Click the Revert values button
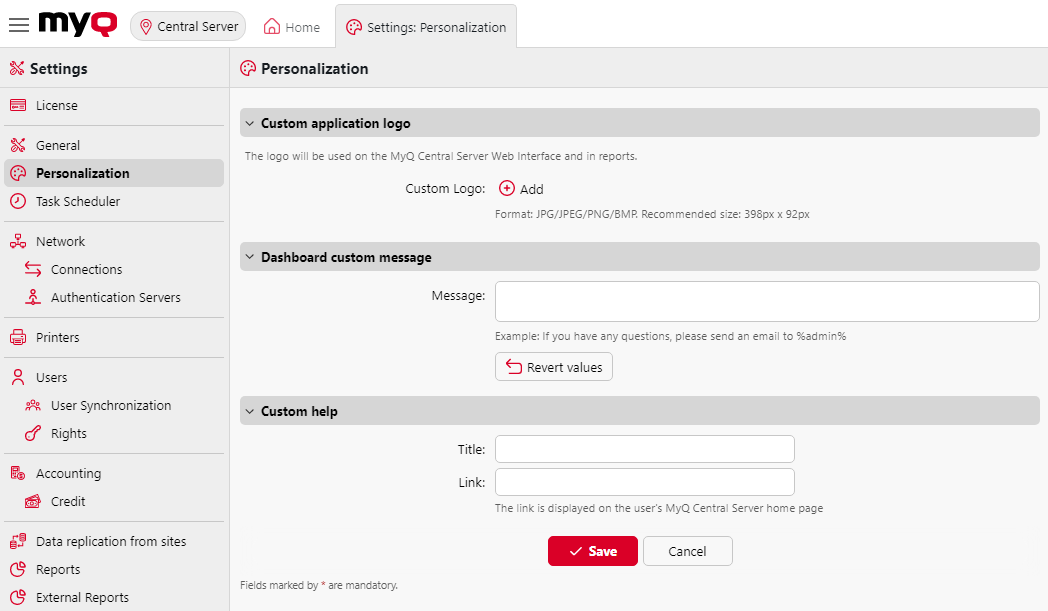 [553, 366]
